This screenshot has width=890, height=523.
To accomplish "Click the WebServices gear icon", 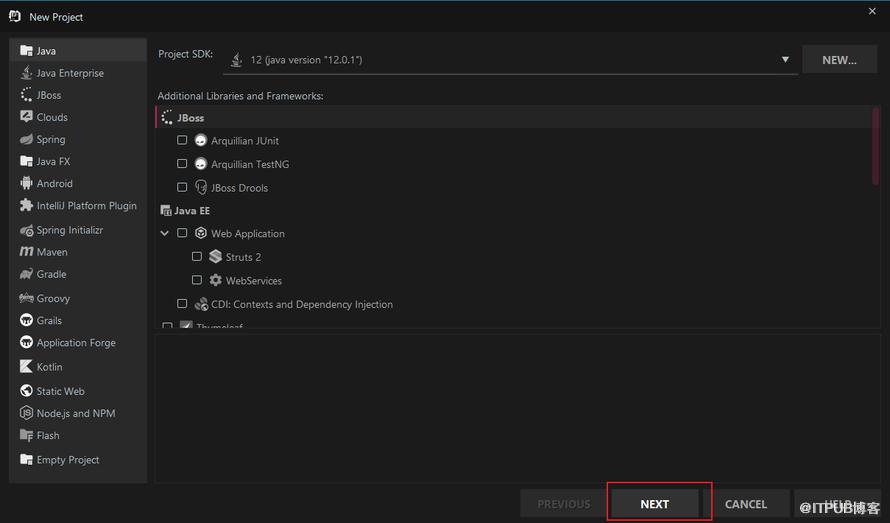I will click(x=215, y=280).
